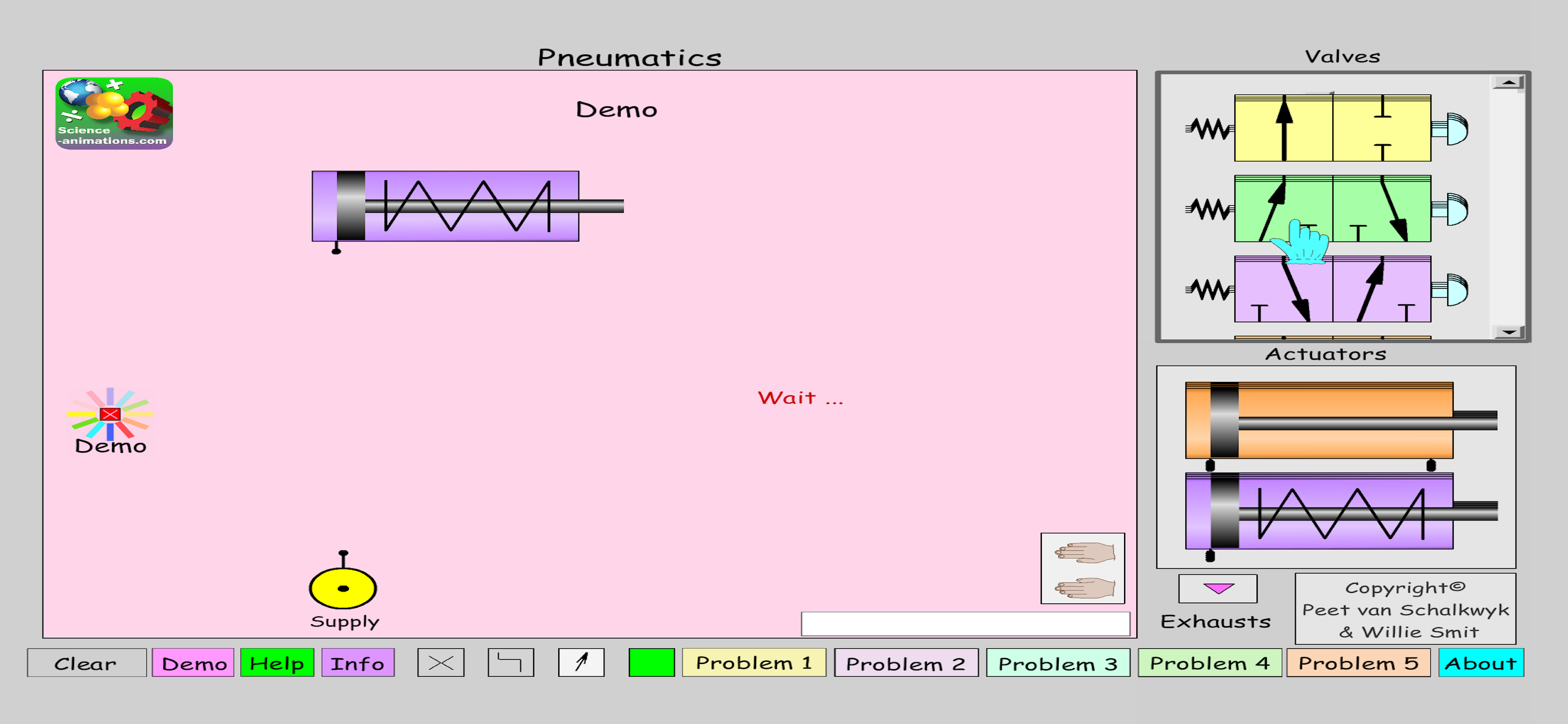Image resolution: width=1568 pixels, height=724 pixels.
Task: Click the white text field in canvas
Action: (x=965, y=624)
